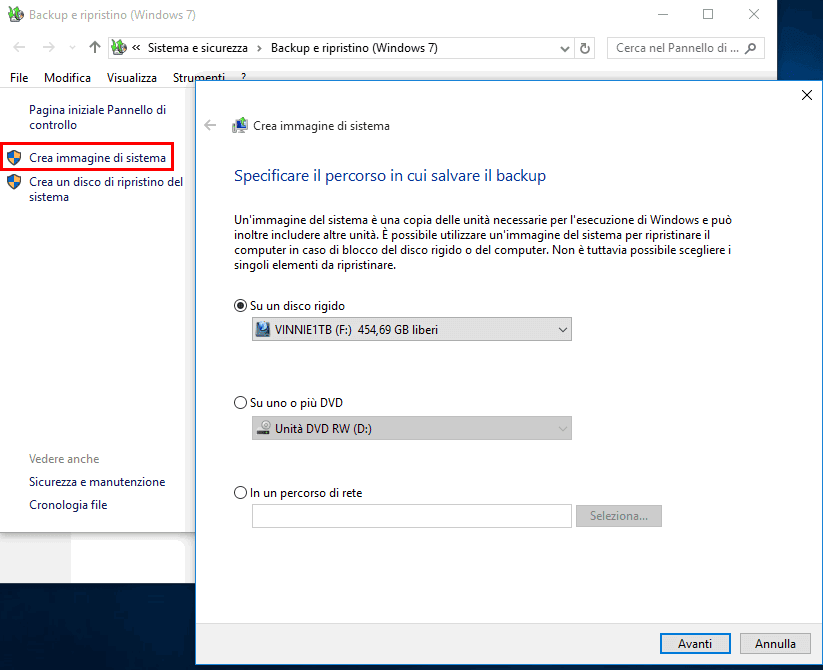Click shield icon beside Crea un disco di ripristino
Image resolution: width=823 pixels, height=670 pixels.
14,182
